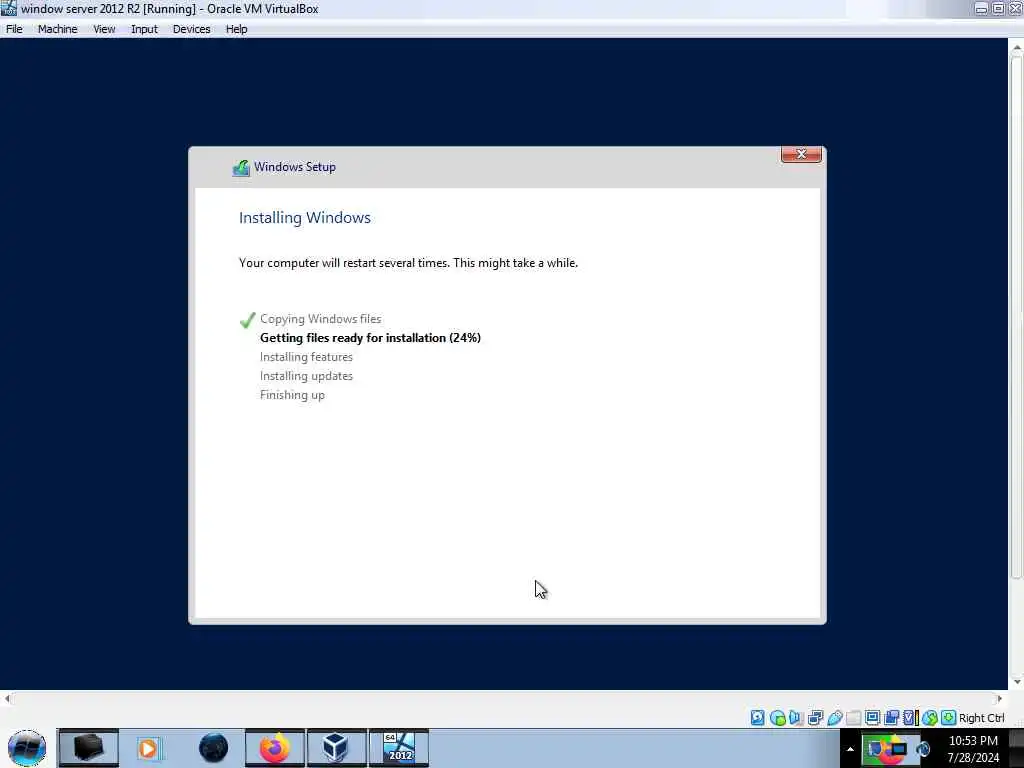Screen dimensions: 1024x768
Task: Click the tray speaker volume icon
Action: [923, 749]
